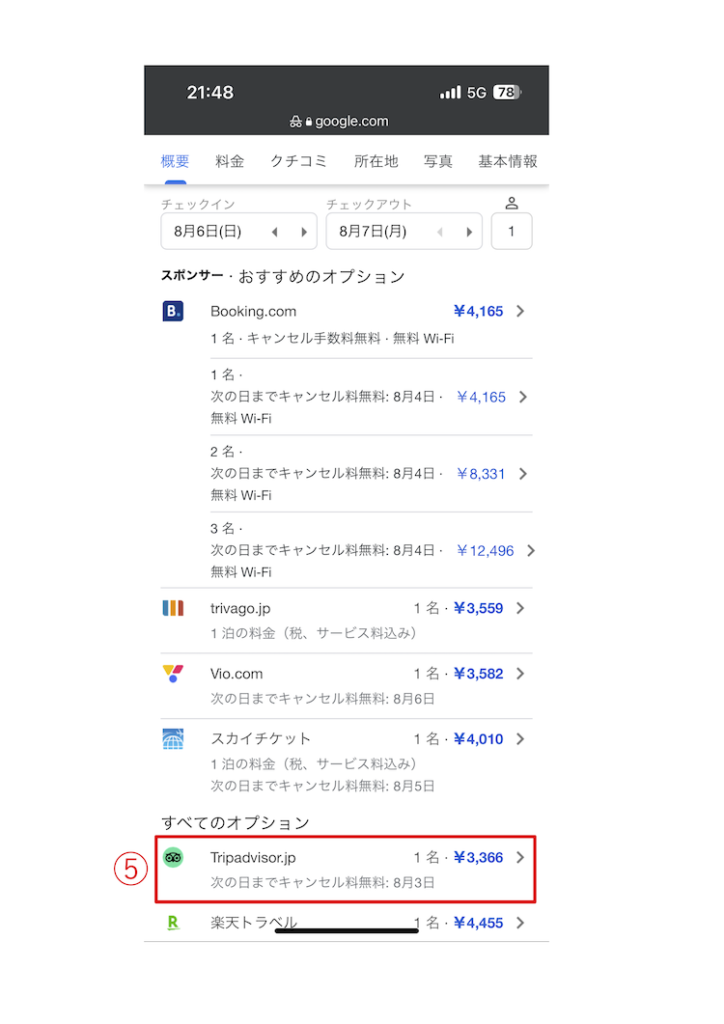Image resolution: width=724 pixels, height=1024 pixels.
Task: Open the 1 名 option chevron at ¥4,165
Action: coord(523,397)
